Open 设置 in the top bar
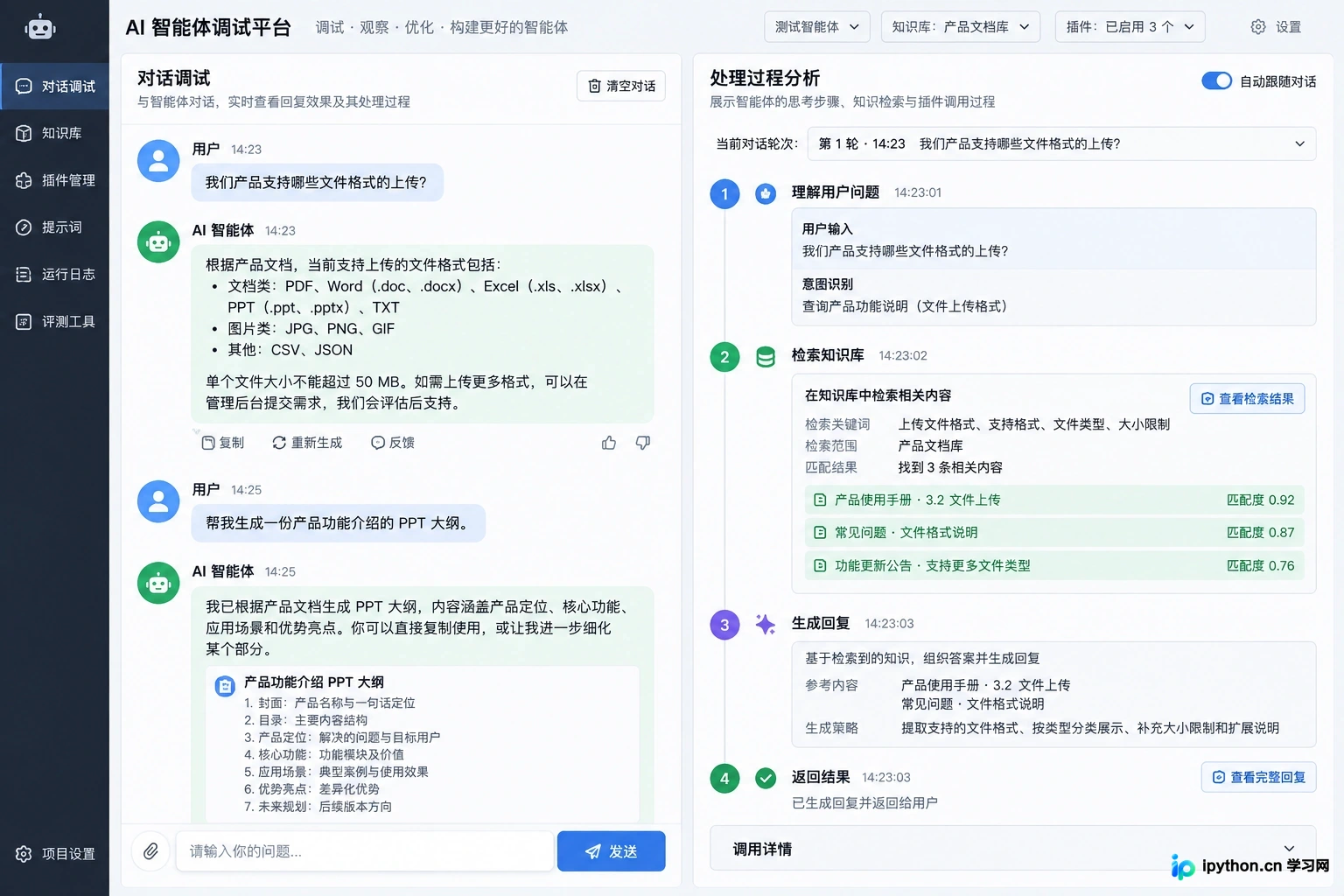Image resolution: width=1344 pixels, height=896 pixels. coord(1276,27)
